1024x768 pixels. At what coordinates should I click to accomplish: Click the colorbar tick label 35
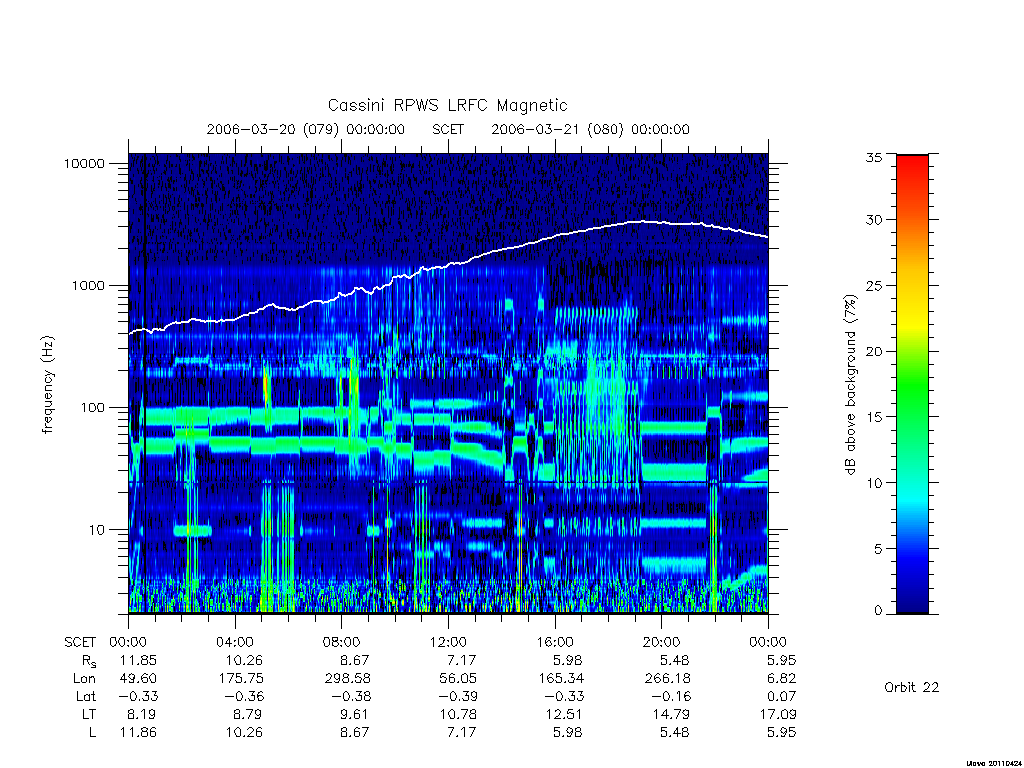pos(874,157)
